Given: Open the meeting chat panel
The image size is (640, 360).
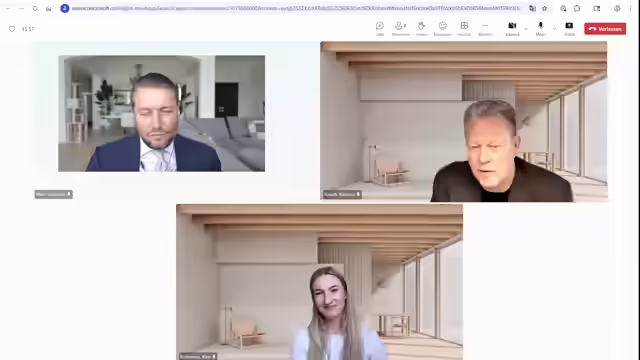Looking at the screenshot, I should (x=380, y=29).
